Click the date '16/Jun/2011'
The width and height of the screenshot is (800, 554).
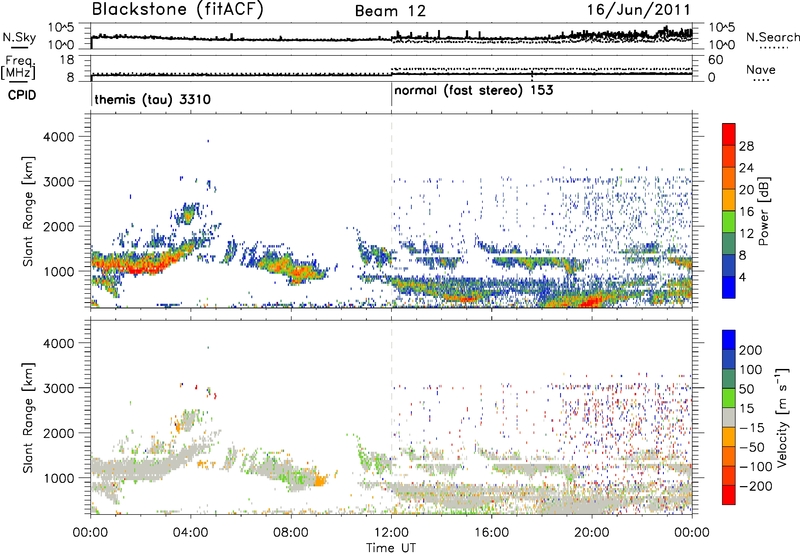coord(638,10)
